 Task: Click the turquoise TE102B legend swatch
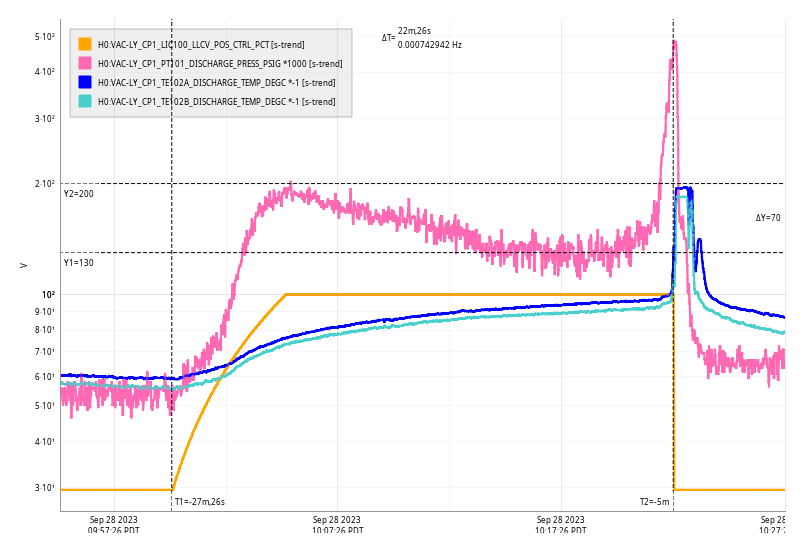[85, 101]
